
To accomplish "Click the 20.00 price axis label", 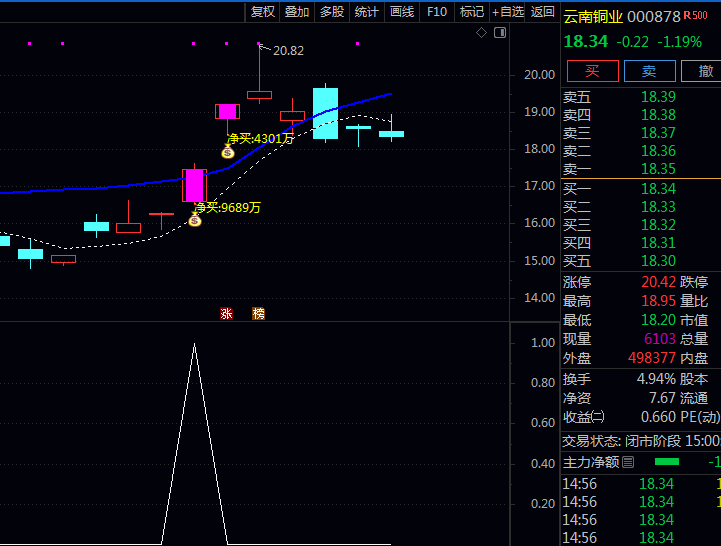I will click(539, 75).
